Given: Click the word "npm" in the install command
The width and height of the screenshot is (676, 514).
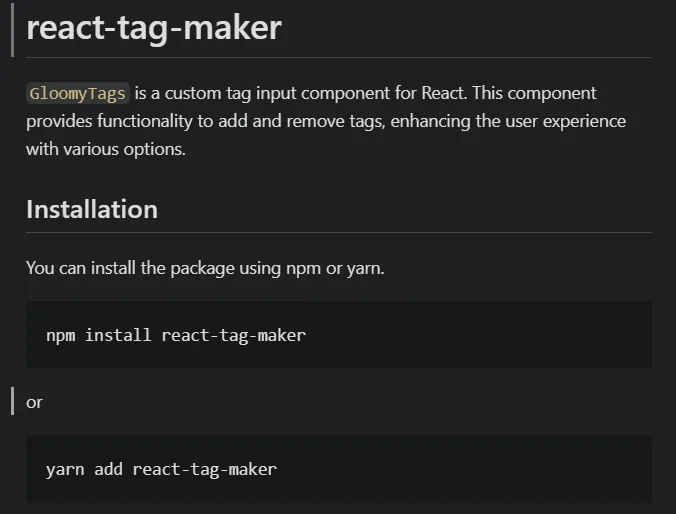Looking at the screenshot, I should point(60,335).
